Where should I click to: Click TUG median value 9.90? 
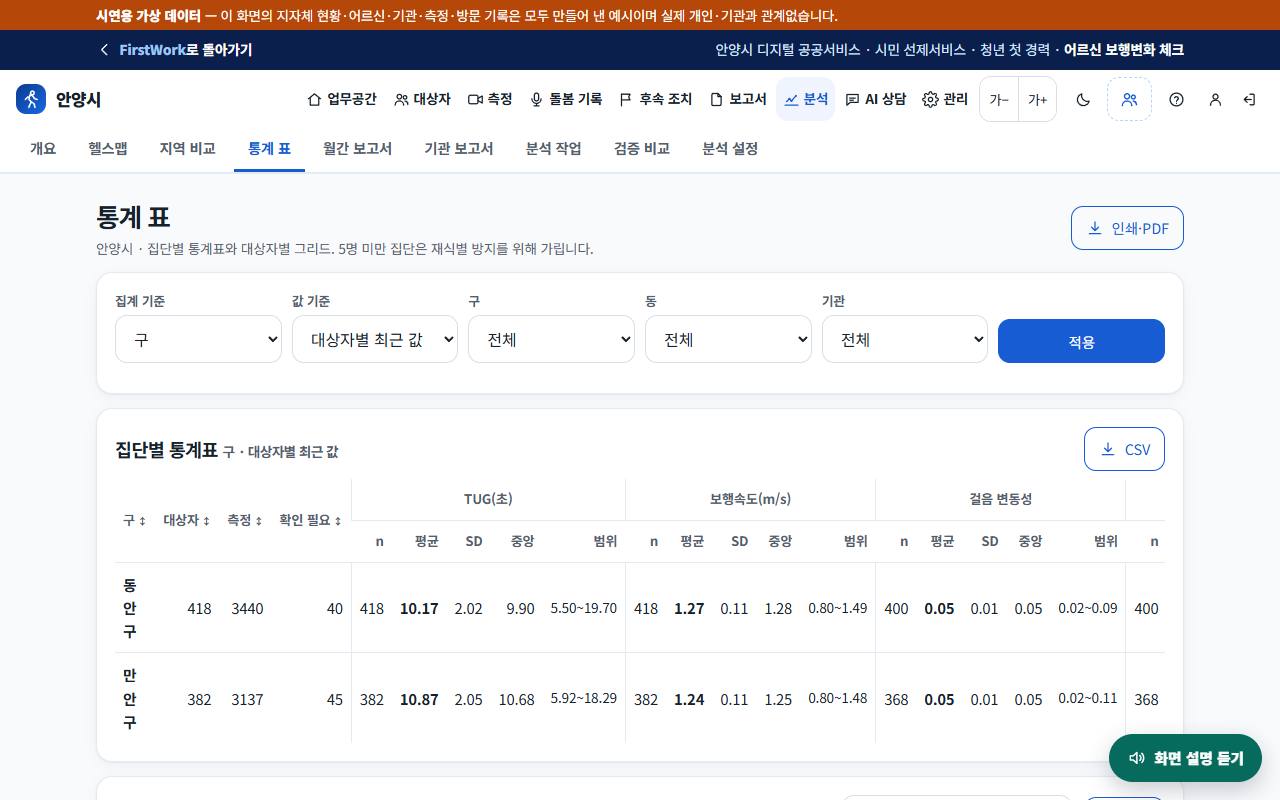tap(520, 608)
